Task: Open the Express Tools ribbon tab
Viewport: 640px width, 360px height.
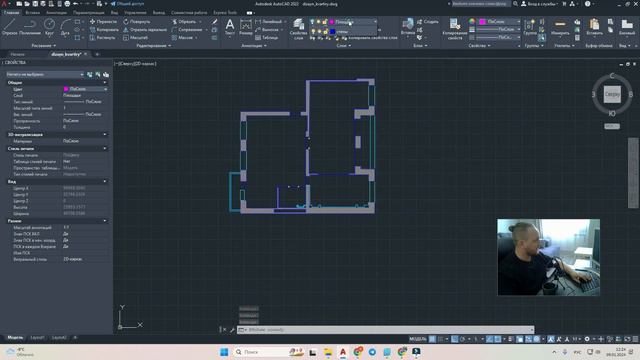Action: point(225,13)
